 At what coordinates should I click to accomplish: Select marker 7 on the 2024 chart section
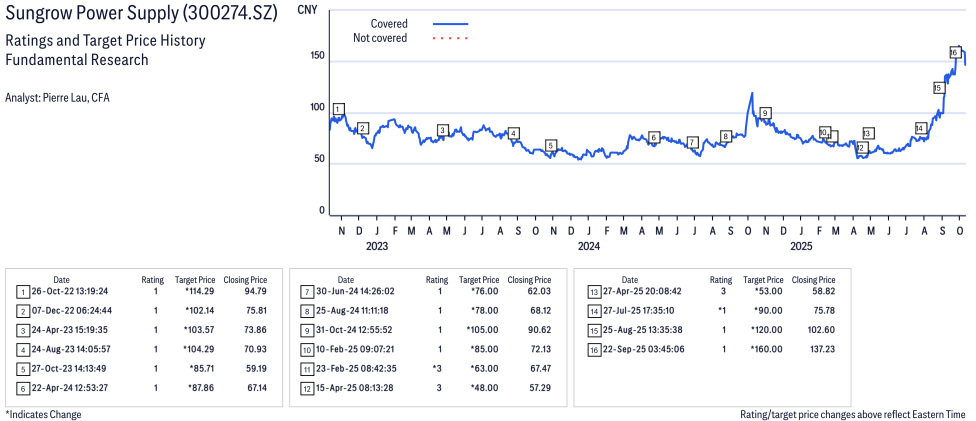(x=692, y=142)
